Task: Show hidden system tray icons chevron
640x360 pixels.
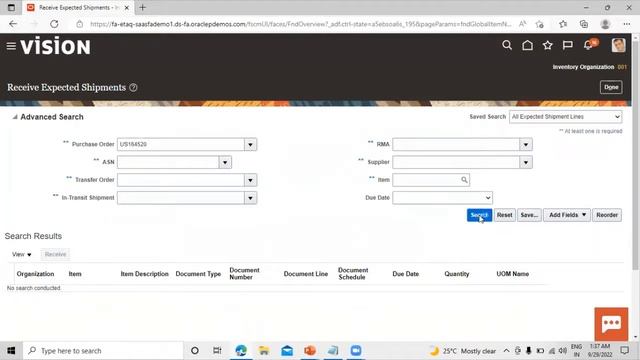Action: point(506,351)
